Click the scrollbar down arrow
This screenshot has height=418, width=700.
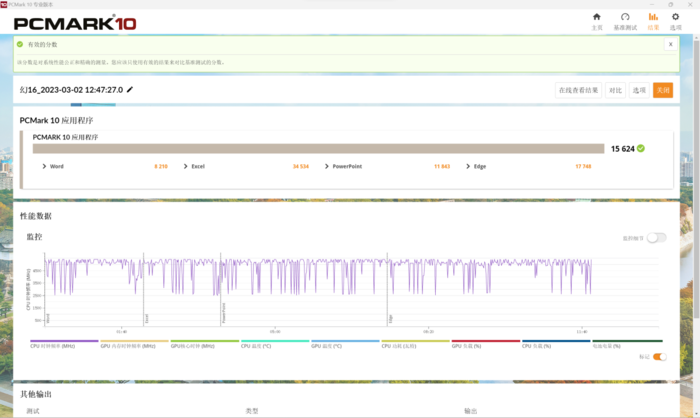(x=696, y=414)
